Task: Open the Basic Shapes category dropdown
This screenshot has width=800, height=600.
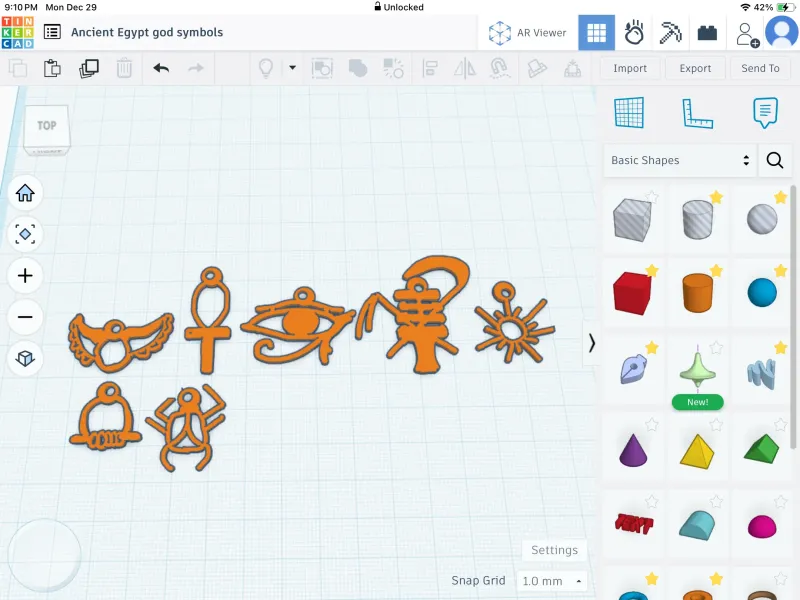Action: click(x=680, y=160)
